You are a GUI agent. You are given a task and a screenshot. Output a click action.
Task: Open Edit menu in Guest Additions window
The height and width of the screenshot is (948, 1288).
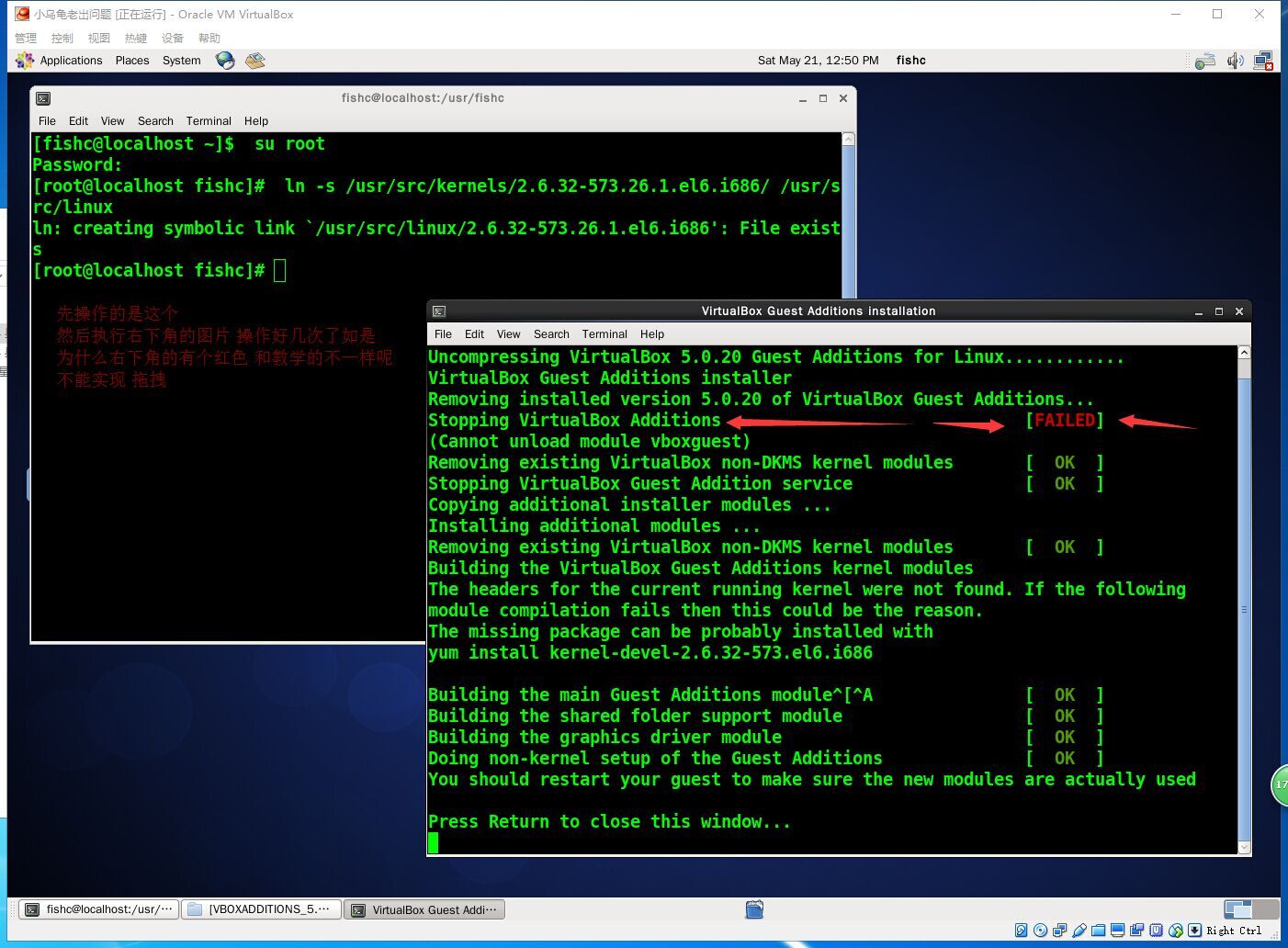pos(474,334)
